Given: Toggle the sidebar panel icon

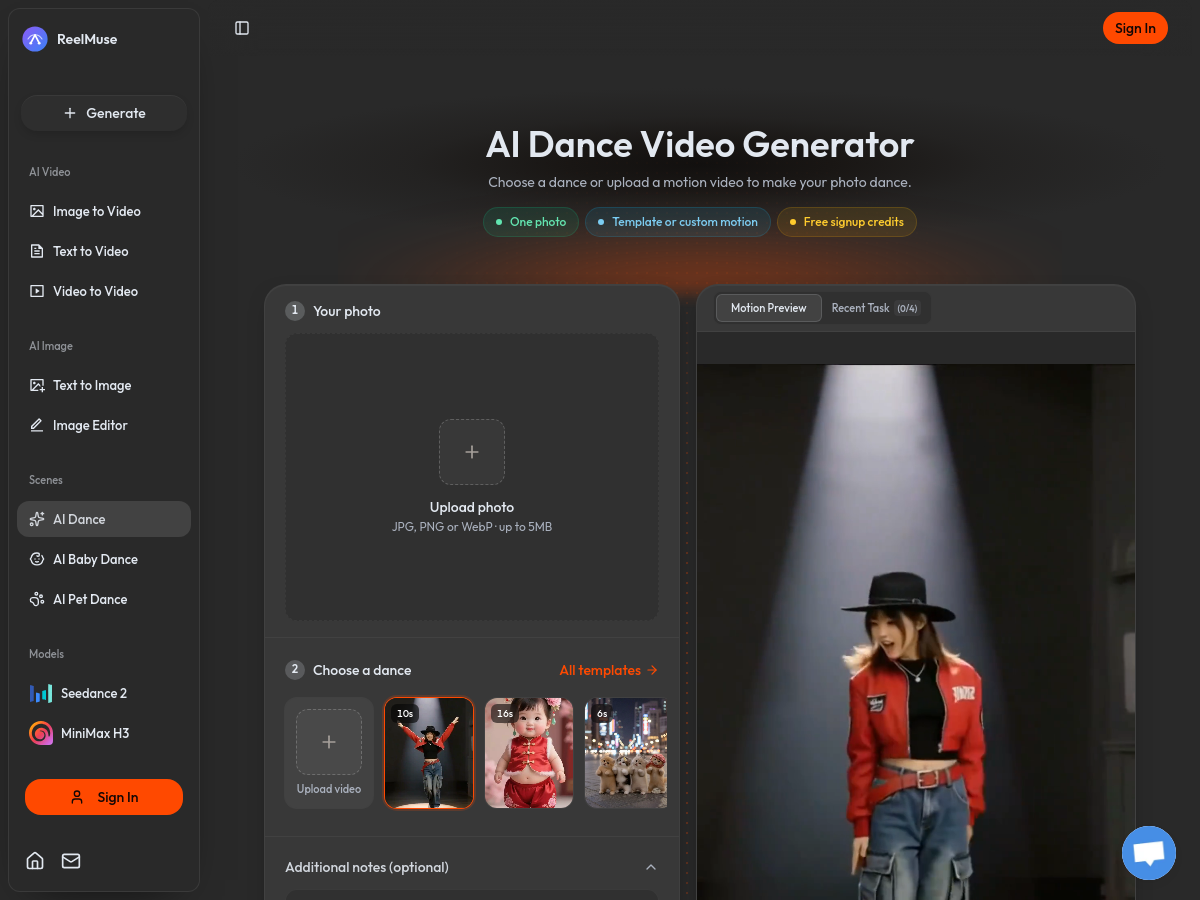Looking at the screenshot, I should coord(242,28).
